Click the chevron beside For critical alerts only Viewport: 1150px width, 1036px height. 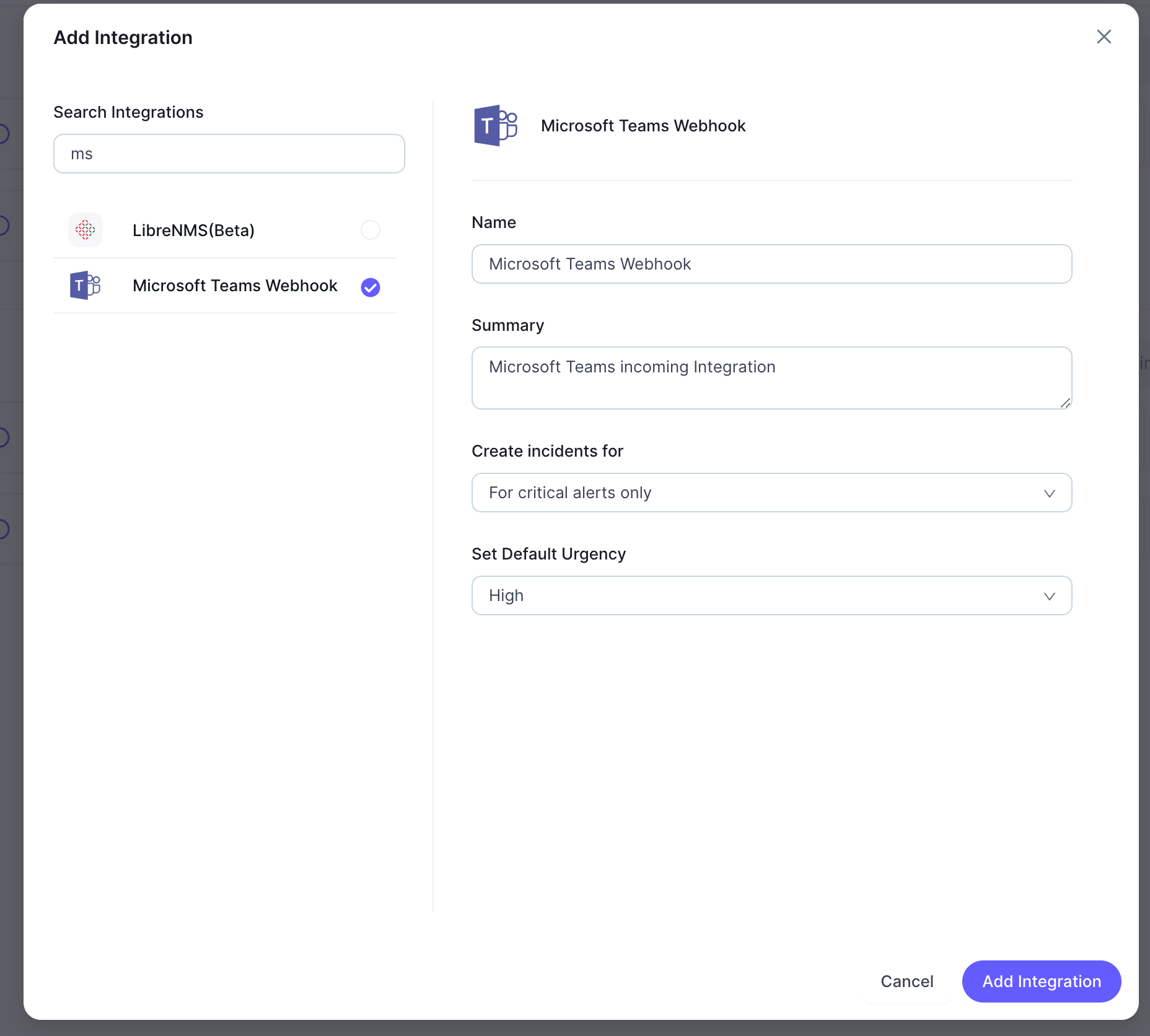(x=1049, y=493)
